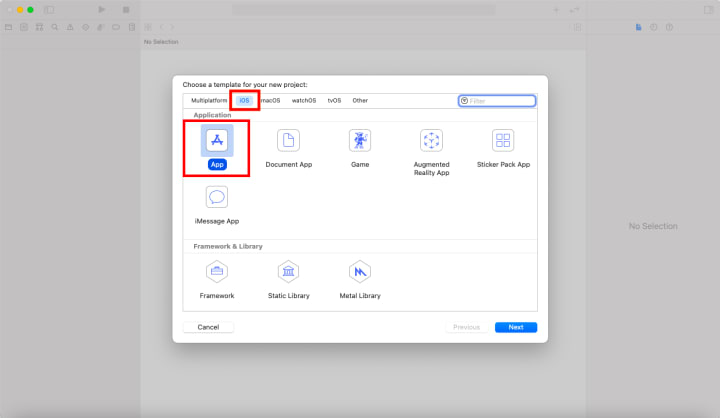Click the forward chevron in editor bar
720x418 pixels.
coord(172,27)
